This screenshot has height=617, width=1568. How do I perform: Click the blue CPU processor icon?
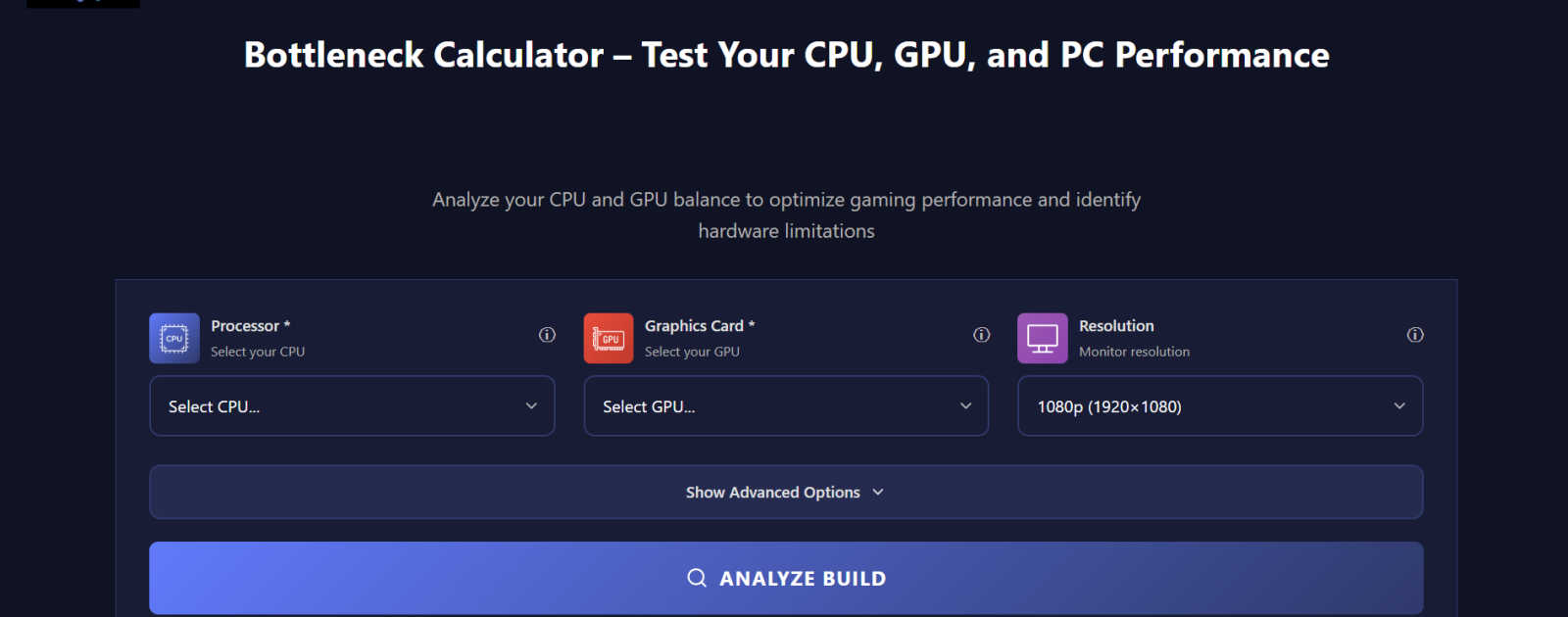coord(173,338)
